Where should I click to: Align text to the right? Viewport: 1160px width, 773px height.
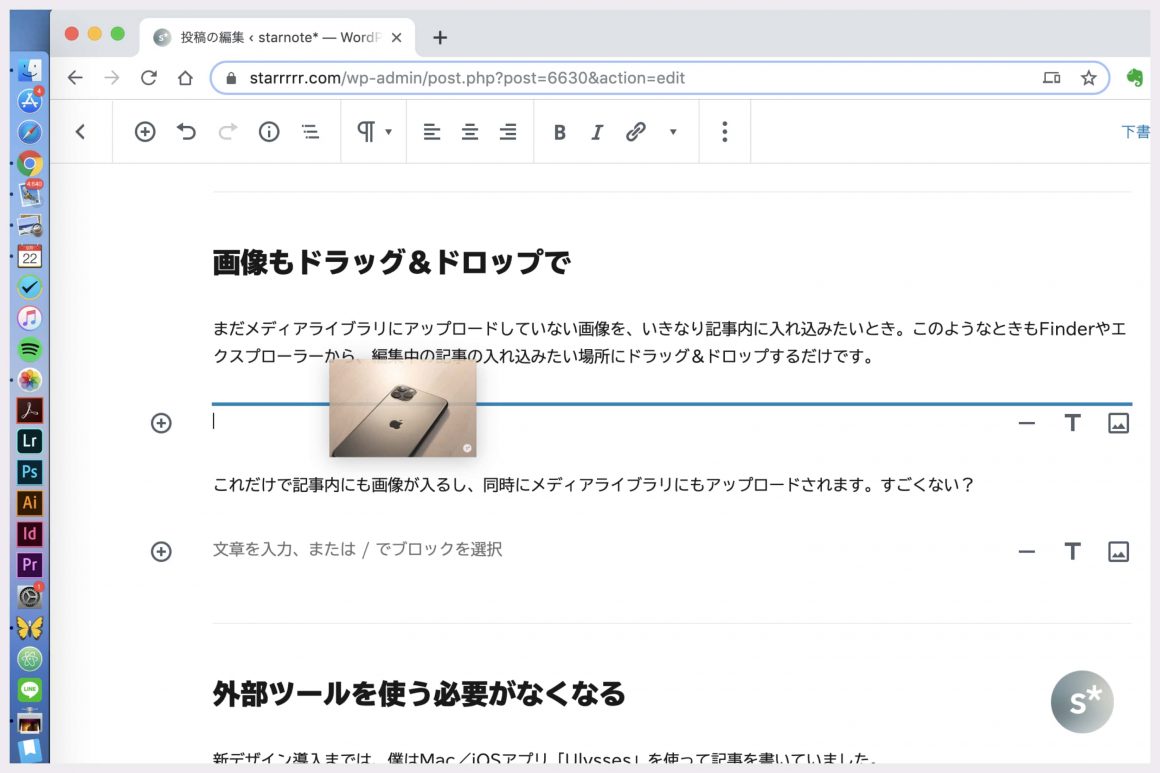coord(508,132)
